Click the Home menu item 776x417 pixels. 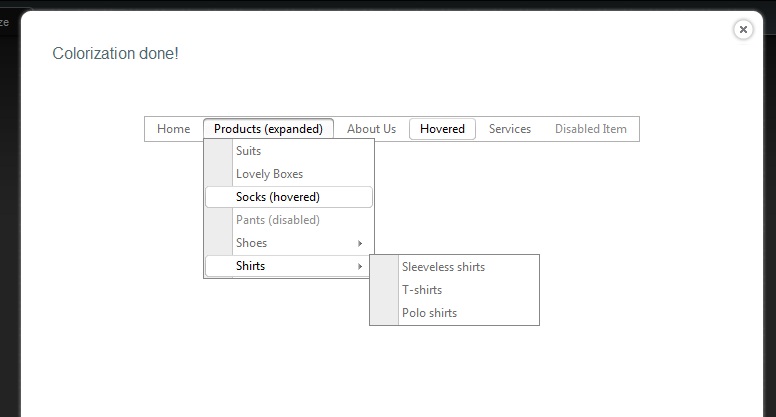tap(173, 129)
